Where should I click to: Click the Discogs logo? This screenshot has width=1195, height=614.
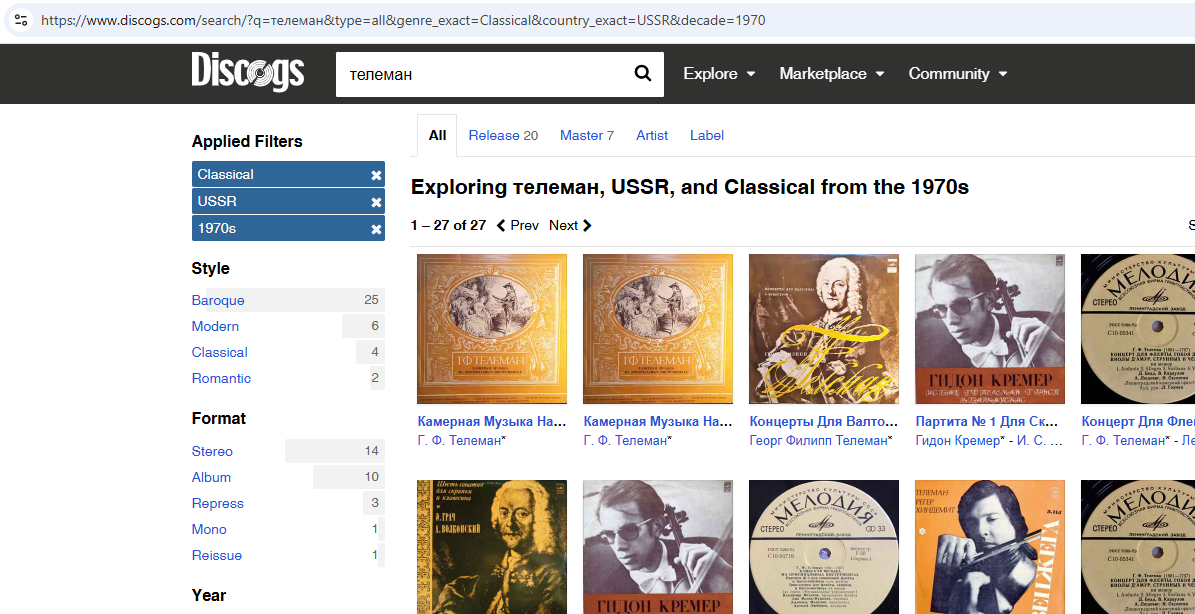[247, 73]
